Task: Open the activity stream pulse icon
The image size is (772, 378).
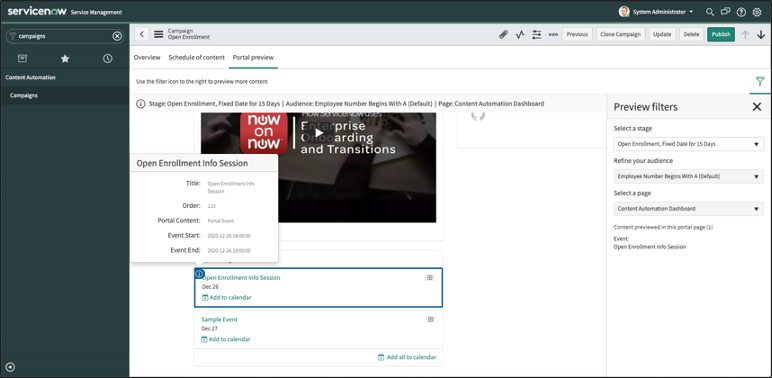Action: coord(520,34)
